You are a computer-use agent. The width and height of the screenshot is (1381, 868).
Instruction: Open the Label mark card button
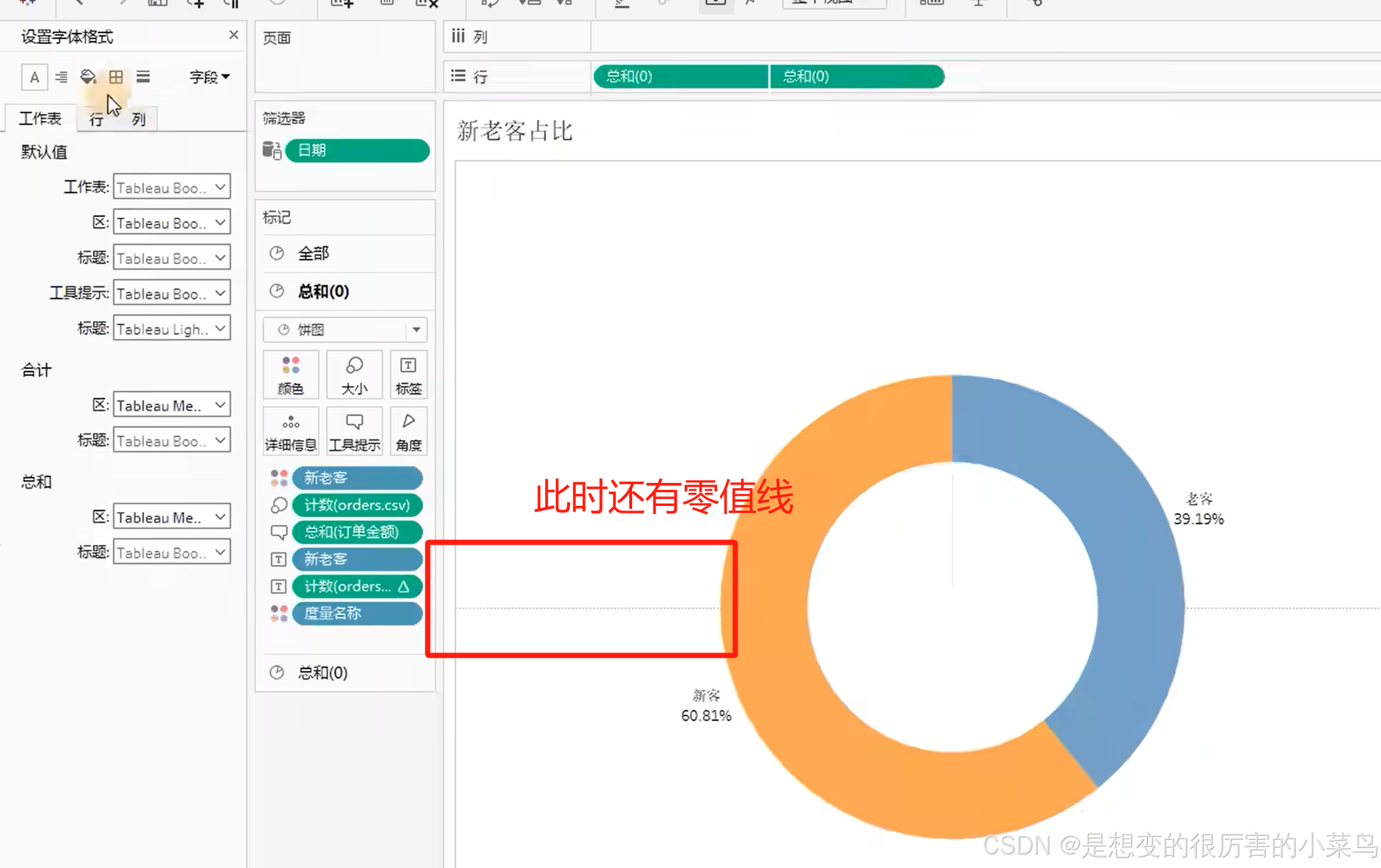(408, 375)
